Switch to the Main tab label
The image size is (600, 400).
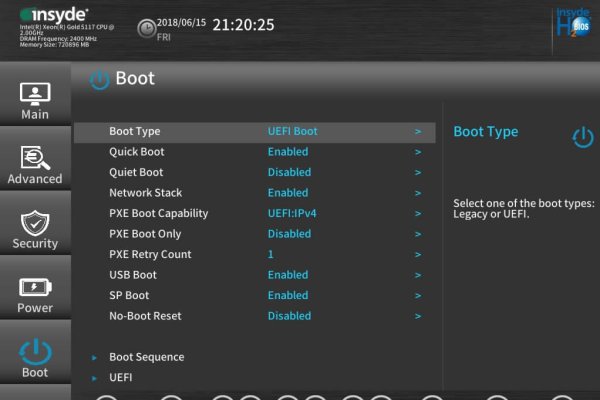click(x=35, y=114)
